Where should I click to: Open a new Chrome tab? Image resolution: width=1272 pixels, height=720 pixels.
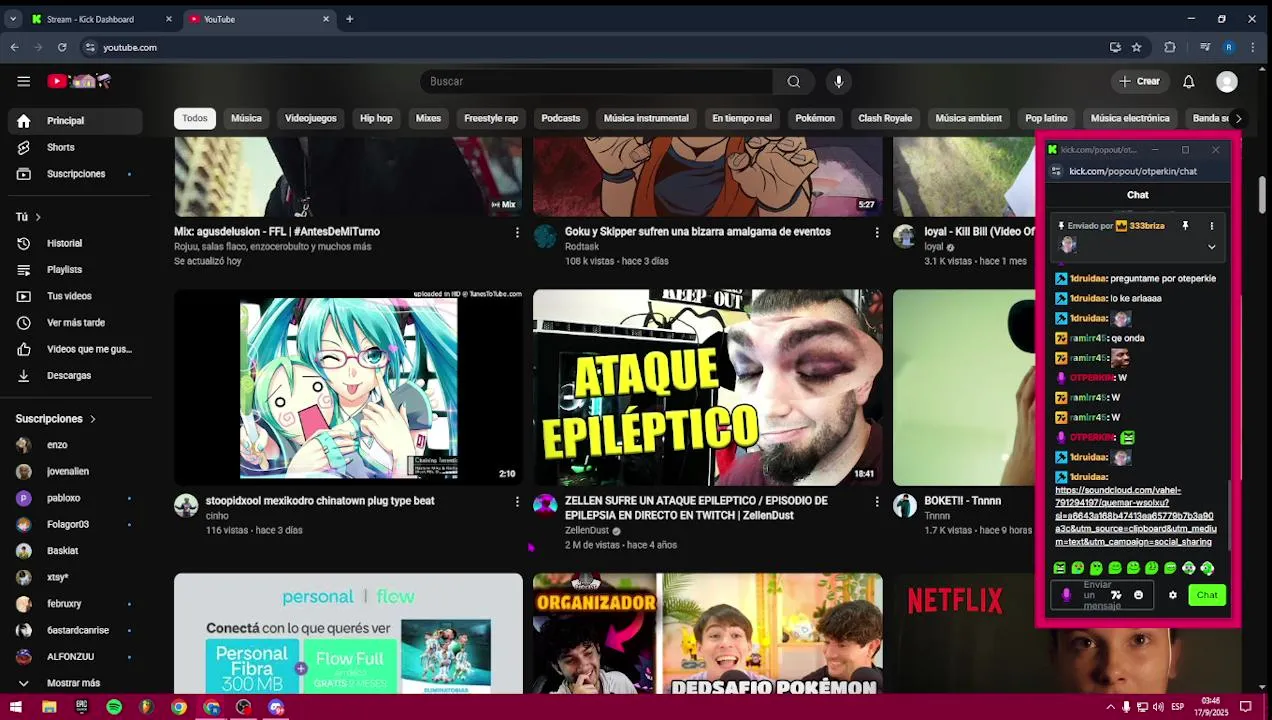(349, 19)
